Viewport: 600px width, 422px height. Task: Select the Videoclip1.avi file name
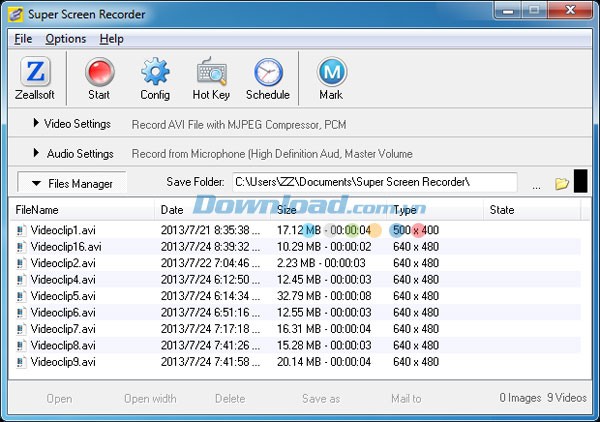click(63, 230)
